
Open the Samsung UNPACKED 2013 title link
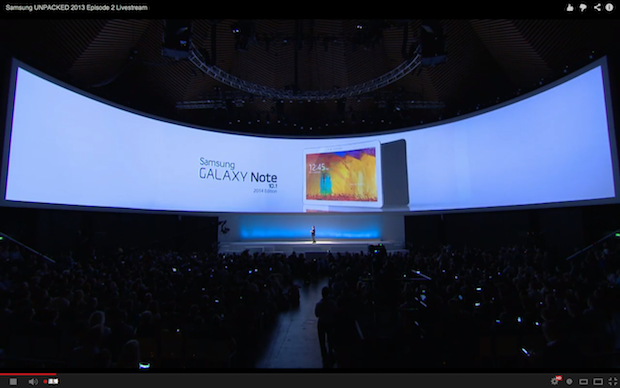76,8
